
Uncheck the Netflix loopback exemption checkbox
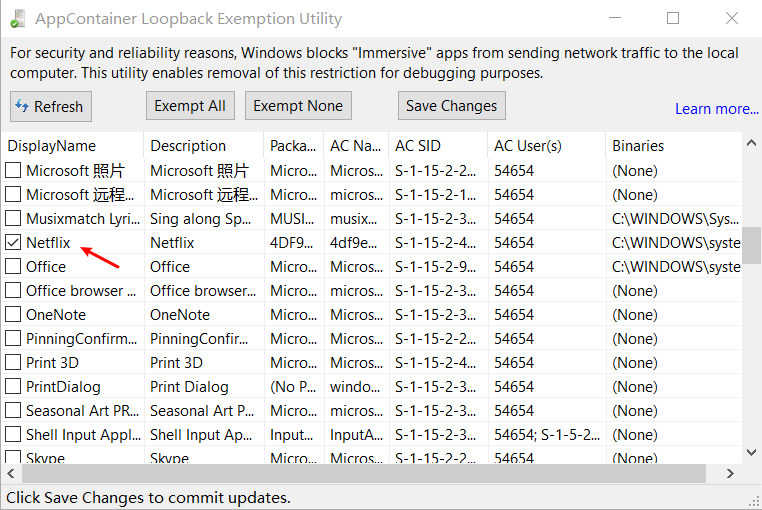13,242
